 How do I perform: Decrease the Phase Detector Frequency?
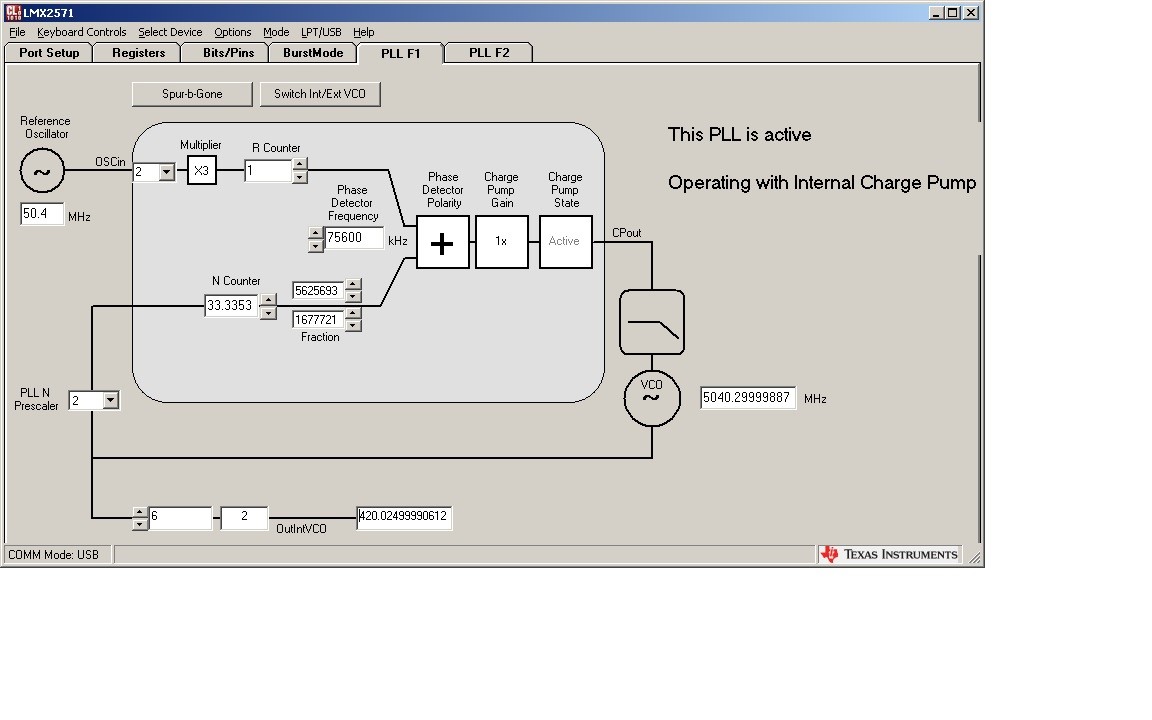[x=315, y=245]
